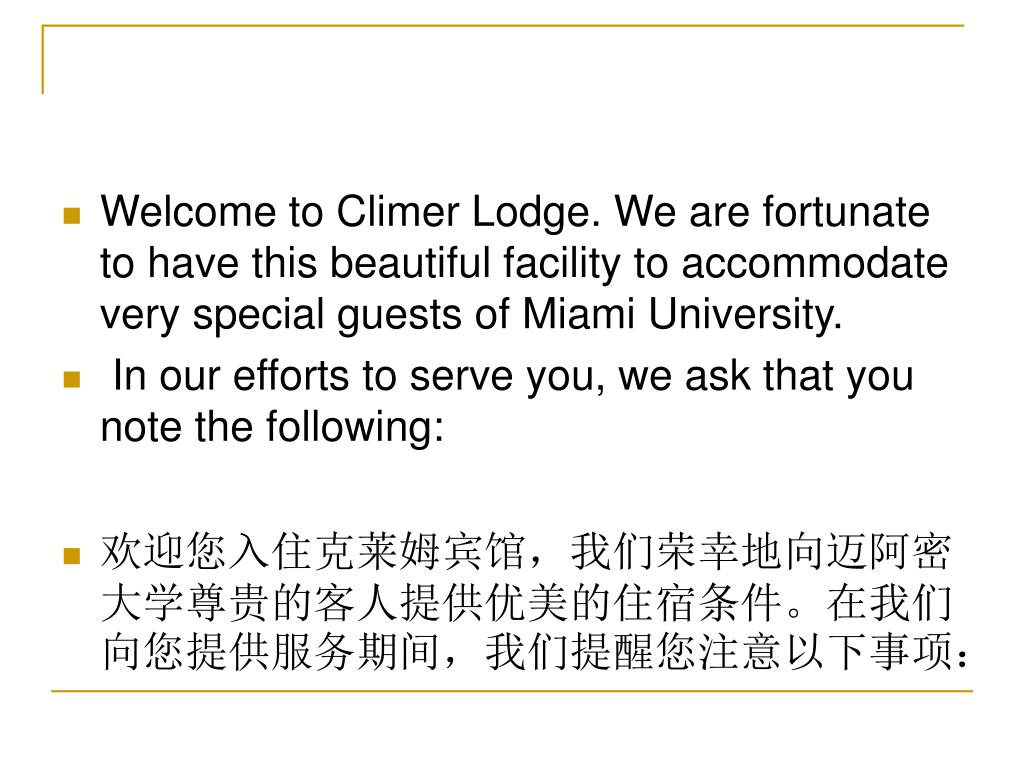Click the words 'Climer Lodge' in first line

(468, 214)
